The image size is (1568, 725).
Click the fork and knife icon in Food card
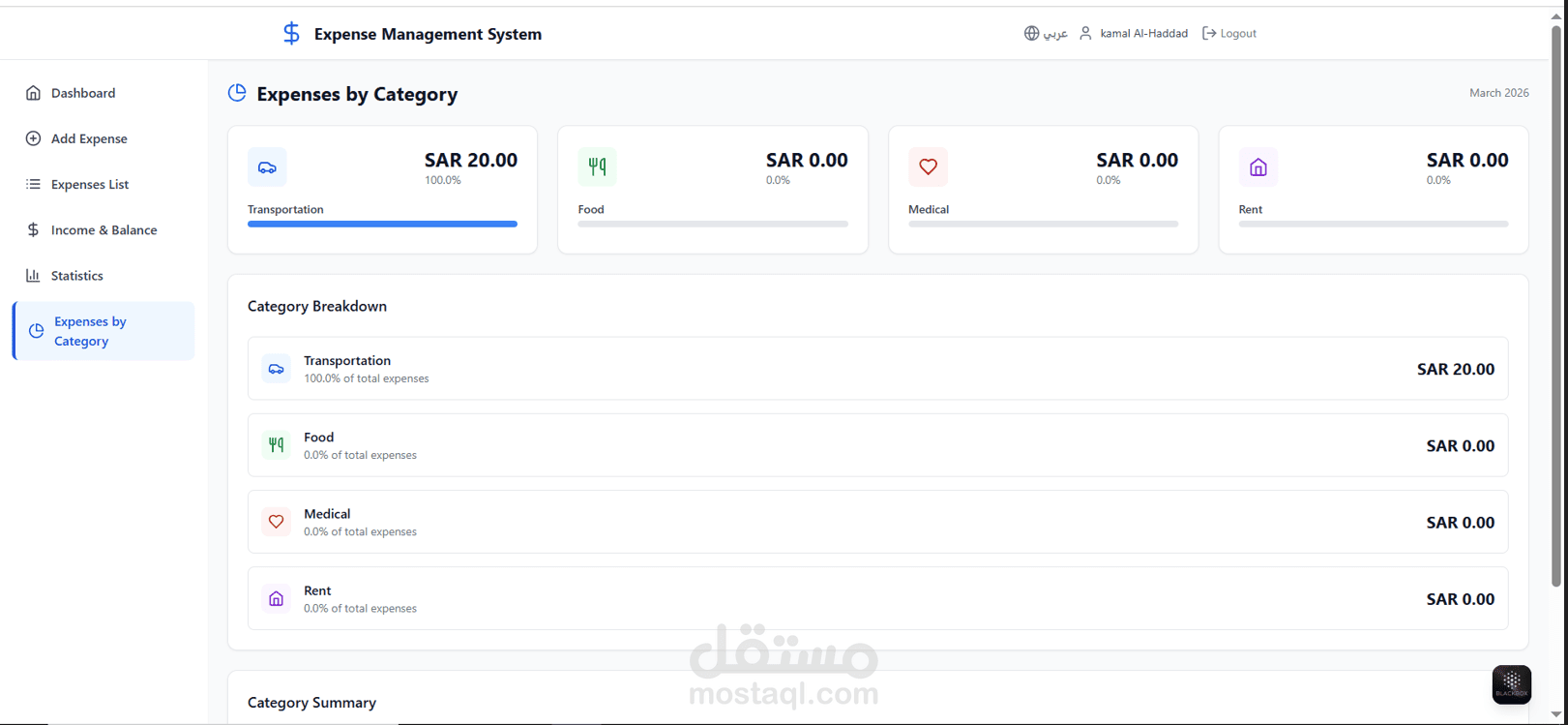(x=597, y=166)
